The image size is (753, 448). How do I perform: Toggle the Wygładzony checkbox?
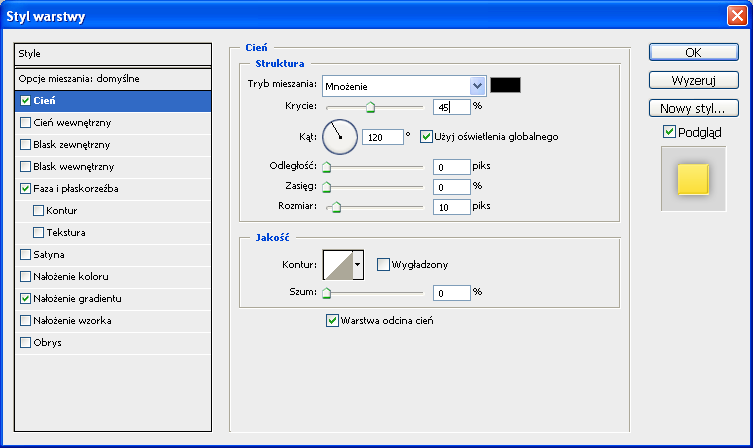coord(383,264)
